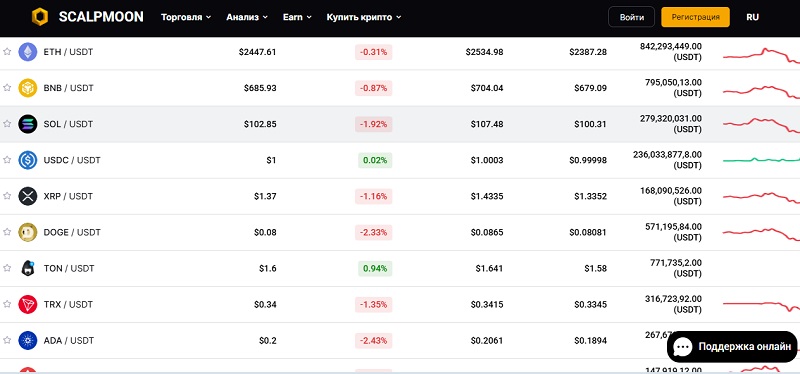800x374 pixels.
Task: Favorite the ETH / USDT pair star
Action: coord(7,52)
